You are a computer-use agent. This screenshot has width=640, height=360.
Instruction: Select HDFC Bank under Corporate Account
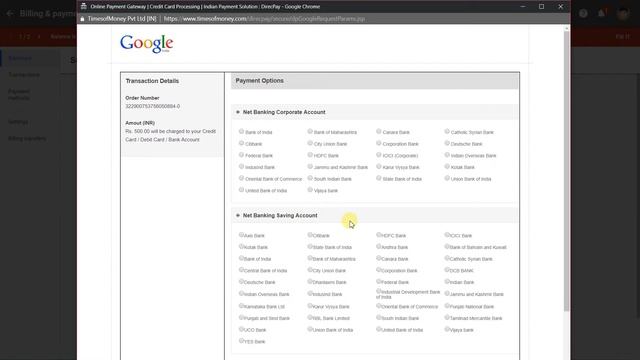click(310, 155)
